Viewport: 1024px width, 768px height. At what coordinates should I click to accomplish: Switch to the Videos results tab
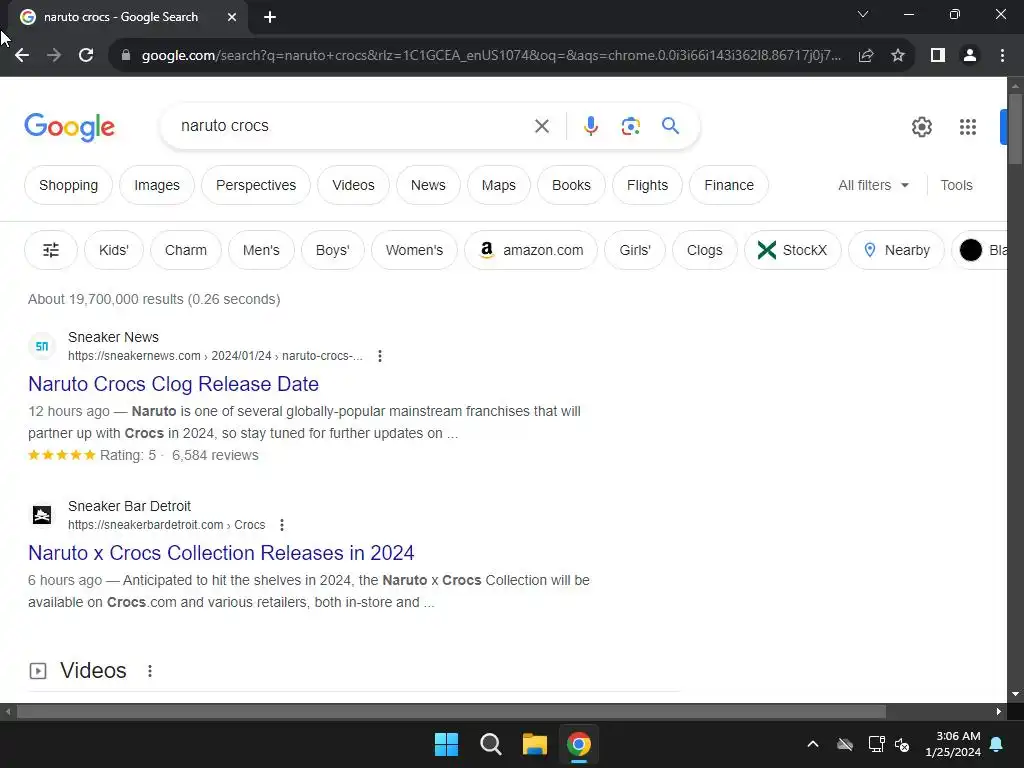(x=353, y=185)
